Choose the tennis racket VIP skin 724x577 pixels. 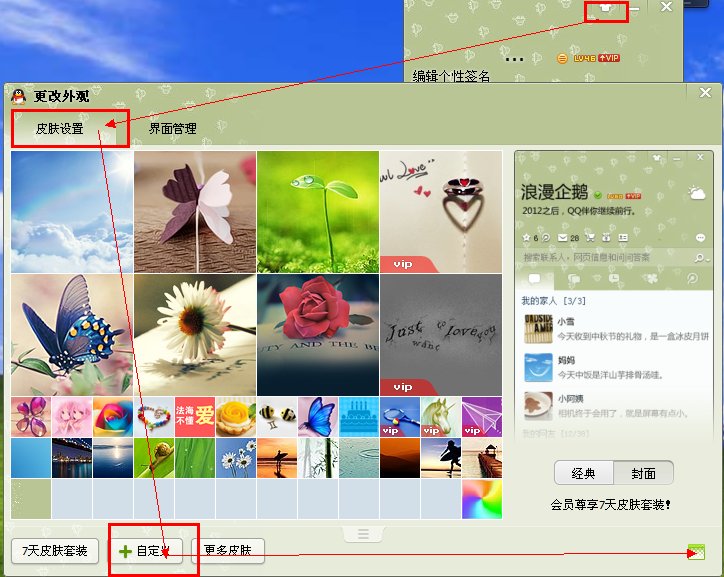(x=400, y=417)
